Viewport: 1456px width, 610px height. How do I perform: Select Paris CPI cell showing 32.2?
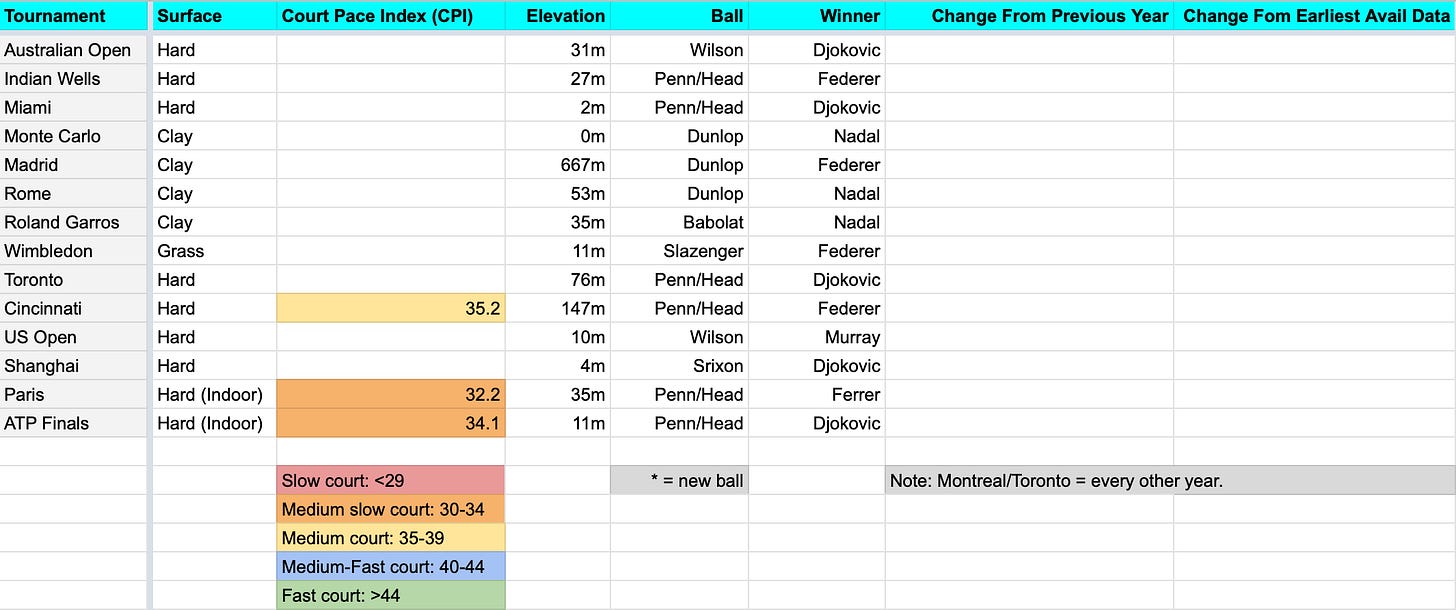pos(391,394)
